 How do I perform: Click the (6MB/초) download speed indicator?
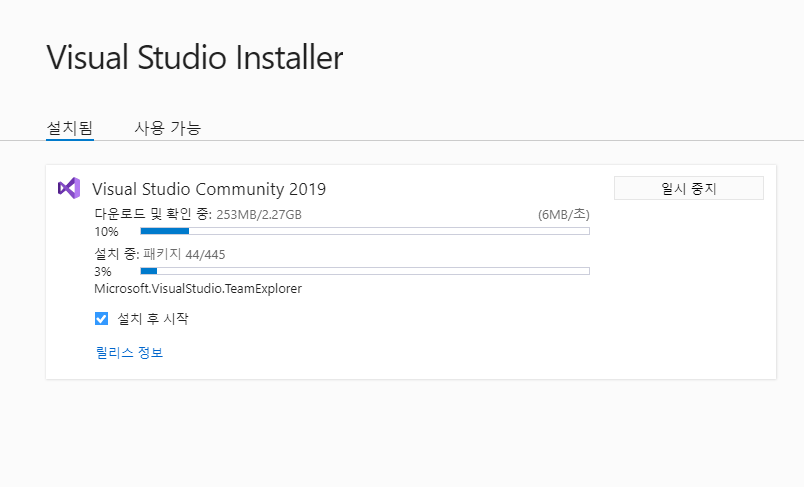pos(563,214)
